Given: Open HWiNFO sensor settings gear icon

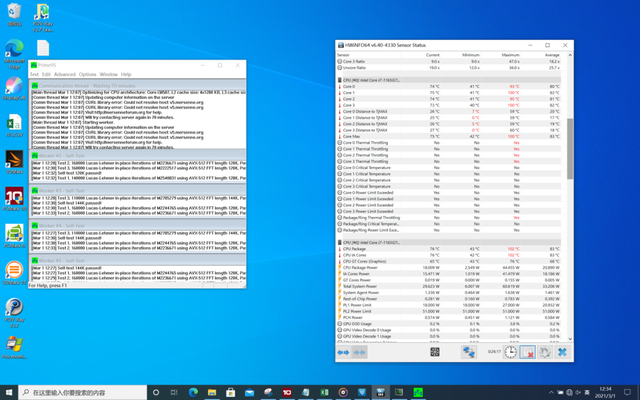Looking at the screenshot, I should (545, 352).
